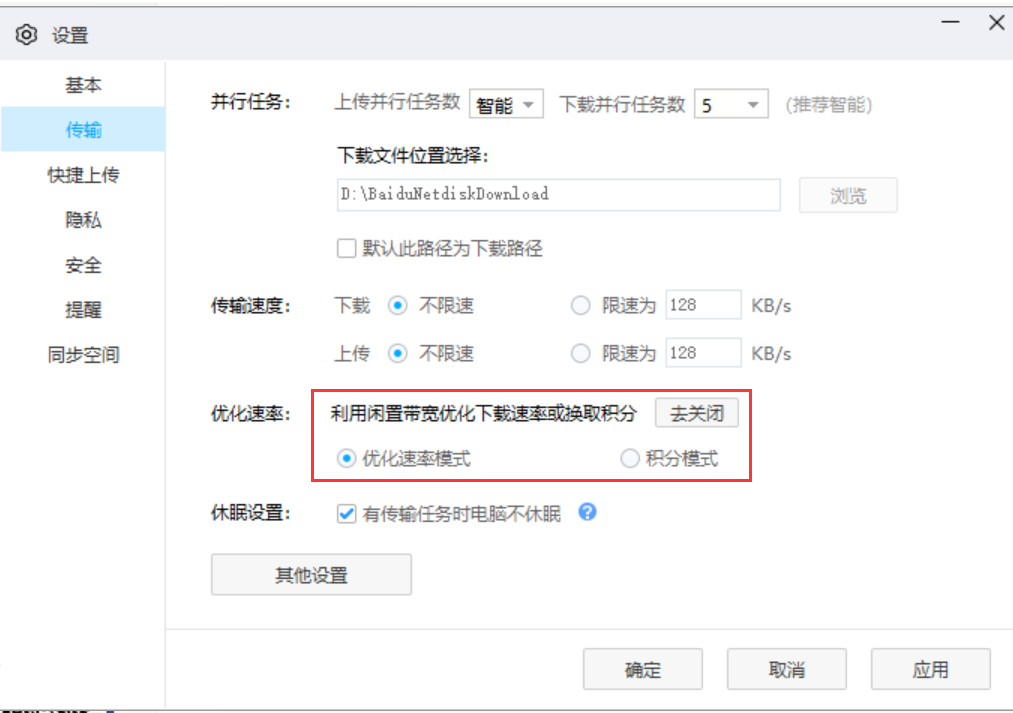Click the 浏览 button to browse folders
1013x713 pixels.
847,194
